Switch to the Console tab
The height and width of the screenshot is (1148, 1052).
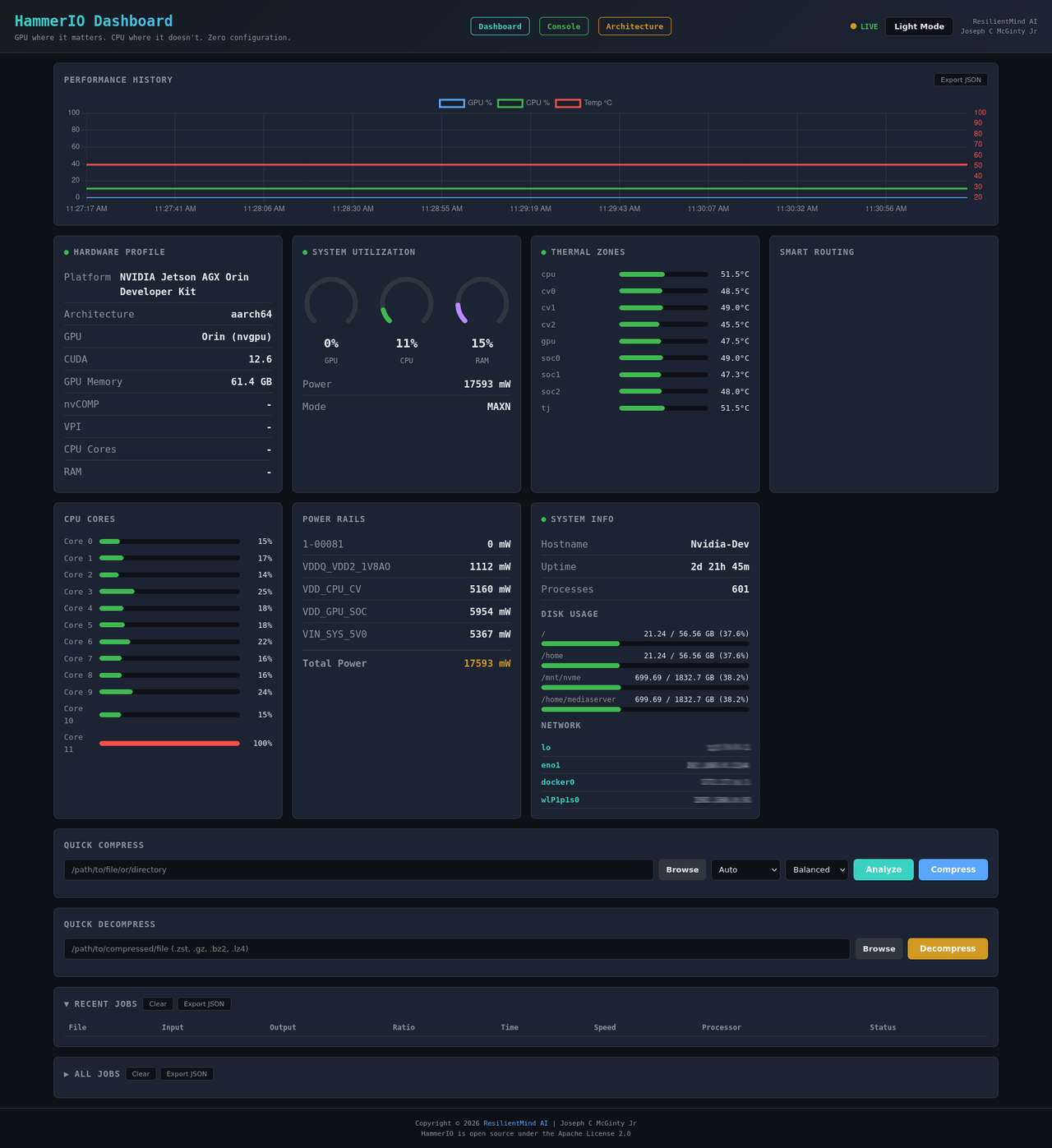tap(563, 25)
